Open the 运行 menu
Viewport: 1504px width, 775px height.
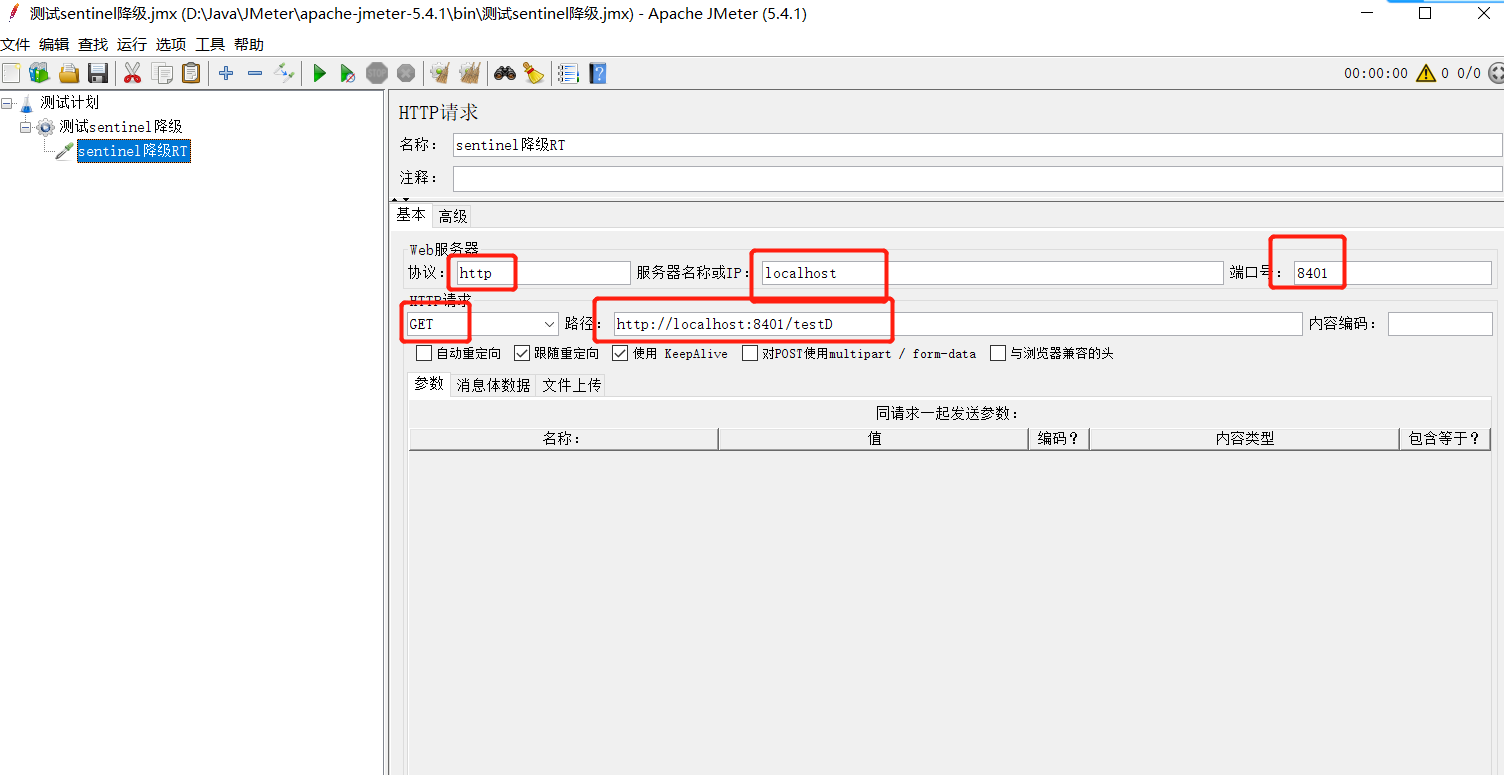point(132,44)
